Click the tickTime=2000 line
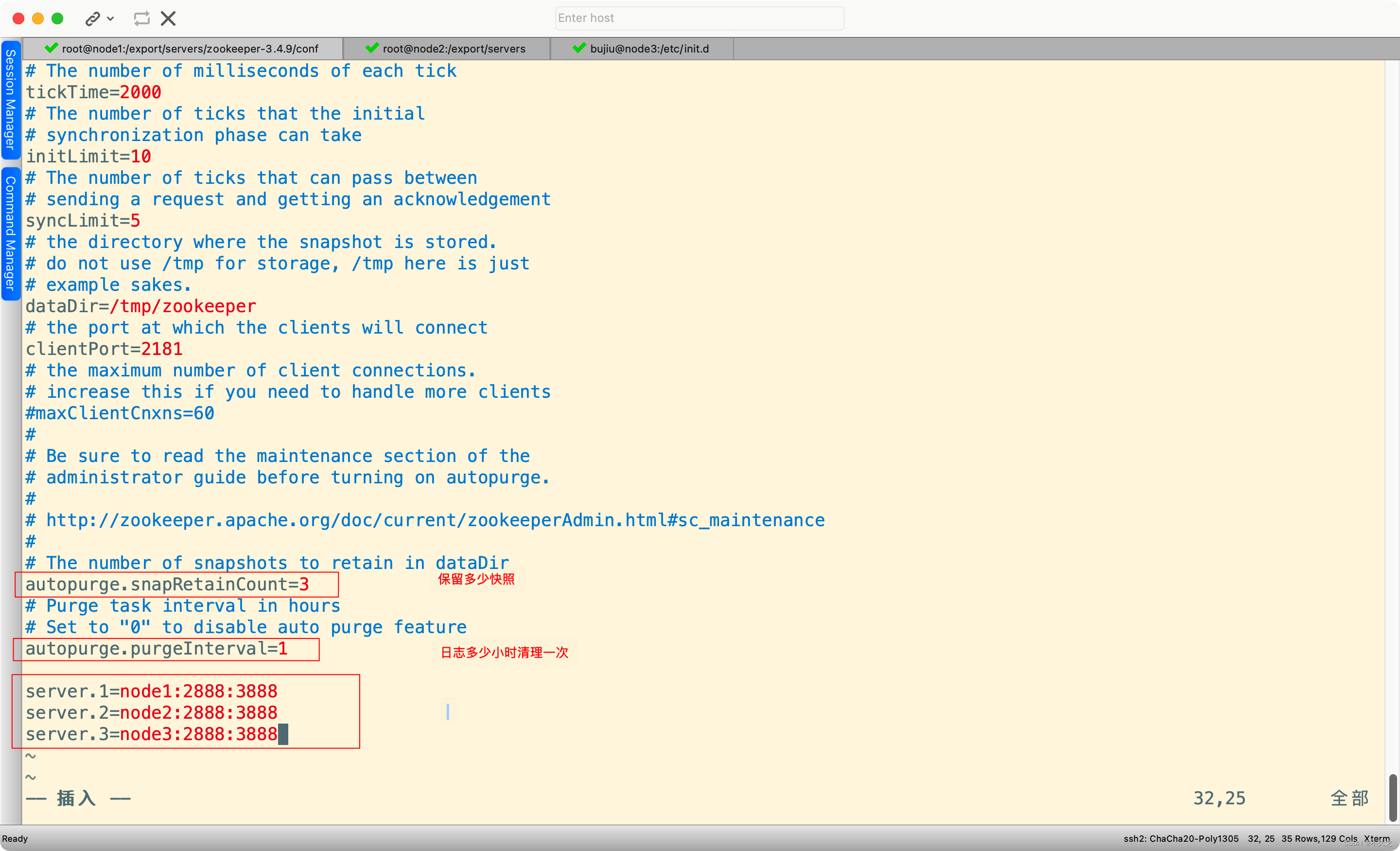 tap(94, 92)
